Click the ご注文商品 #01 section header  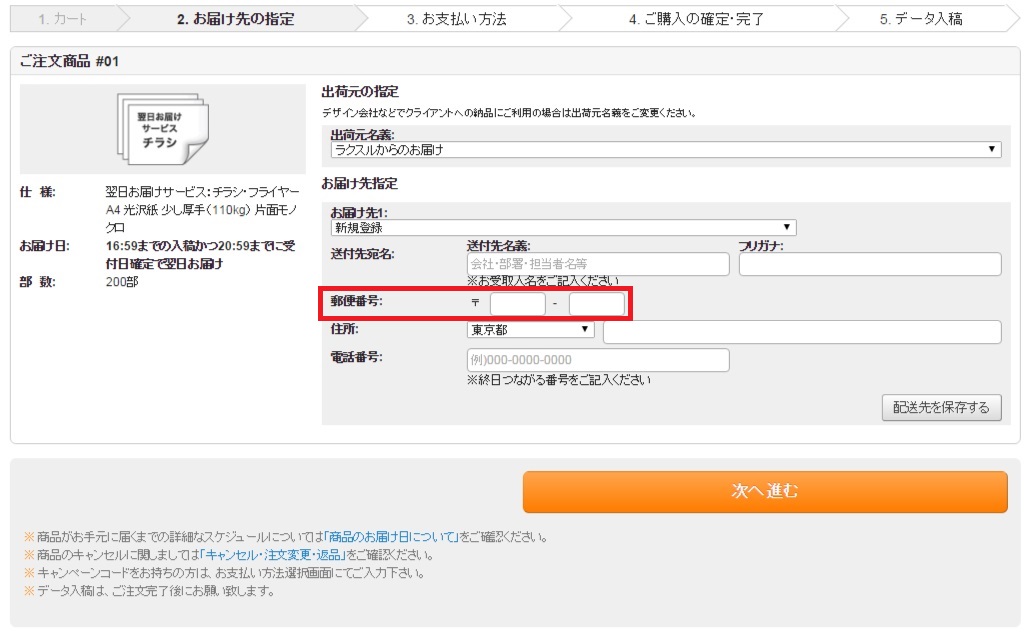pos(70,62)
